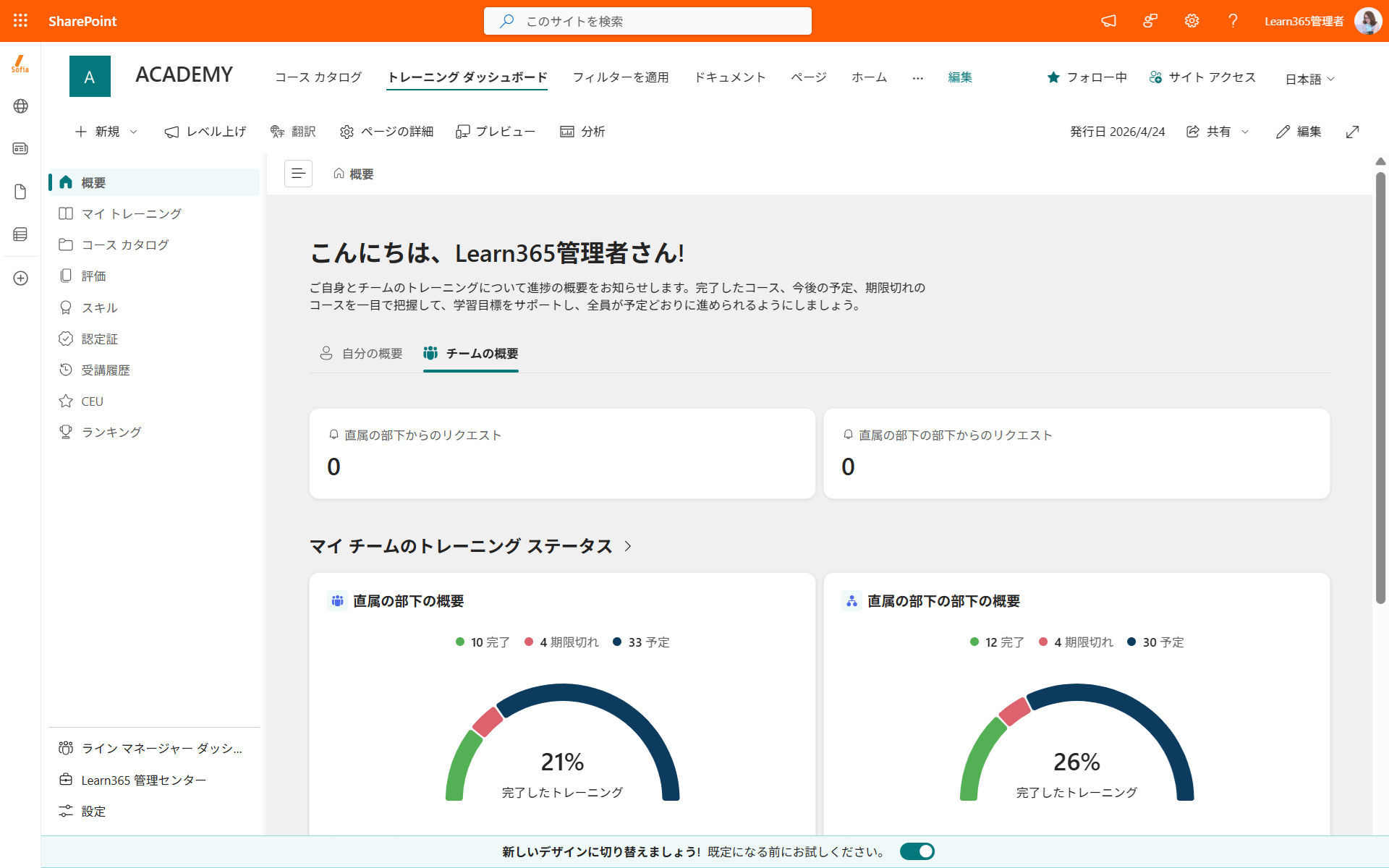1389x868 pixels.
Task: Open サイト アクセス settings
Action: pyautogui.click(x=1202, y=77)
